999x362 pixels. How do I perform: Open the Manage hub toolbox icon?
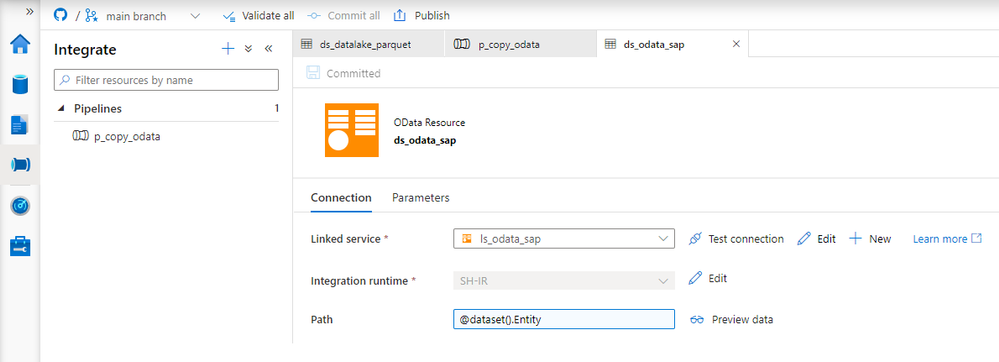20,246
